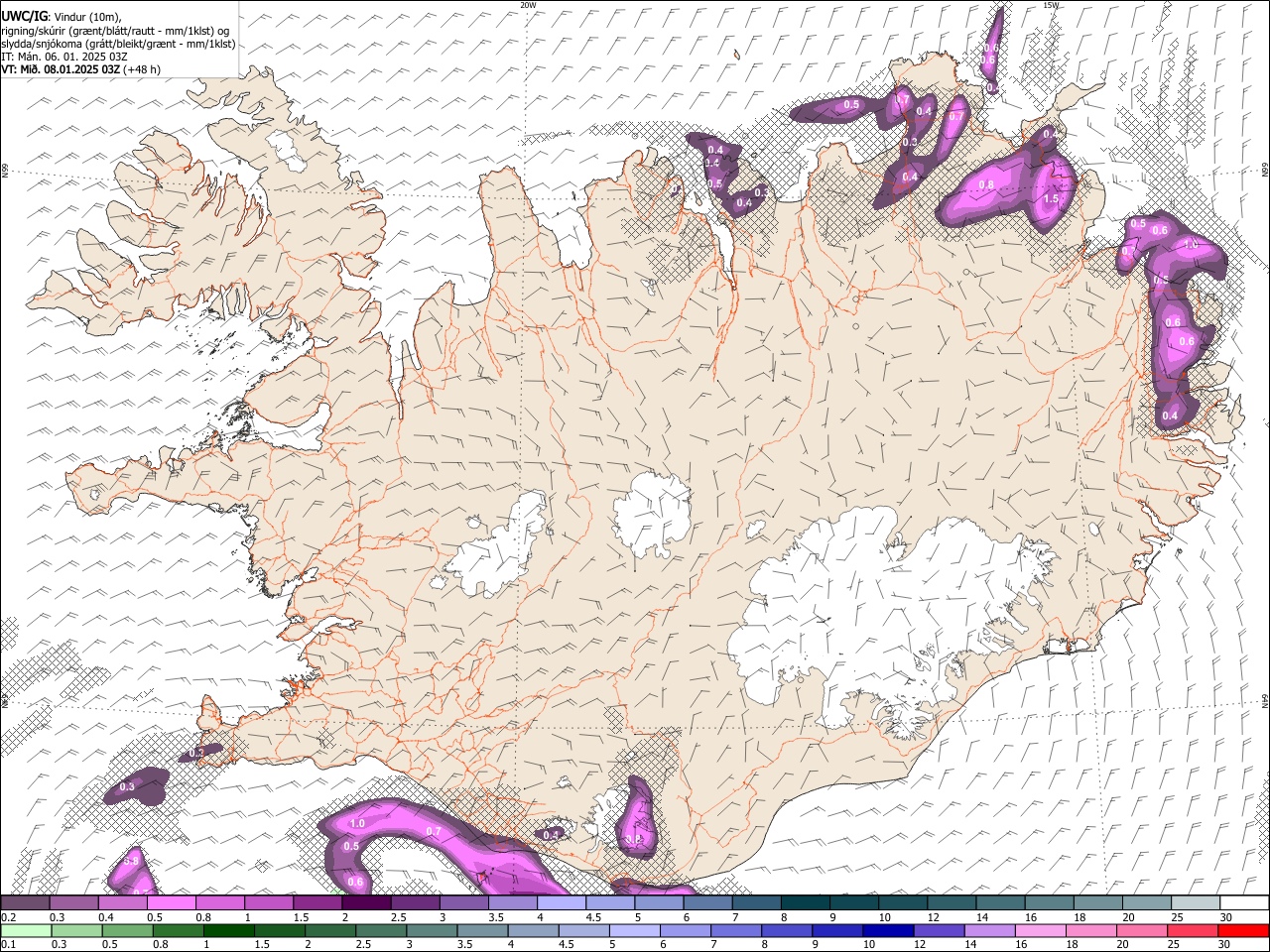This screenshot has width=1270, height=952.
Task: Pick the bottom-row swatch between 0.5 and 0.8
Action: pos(127,931)
